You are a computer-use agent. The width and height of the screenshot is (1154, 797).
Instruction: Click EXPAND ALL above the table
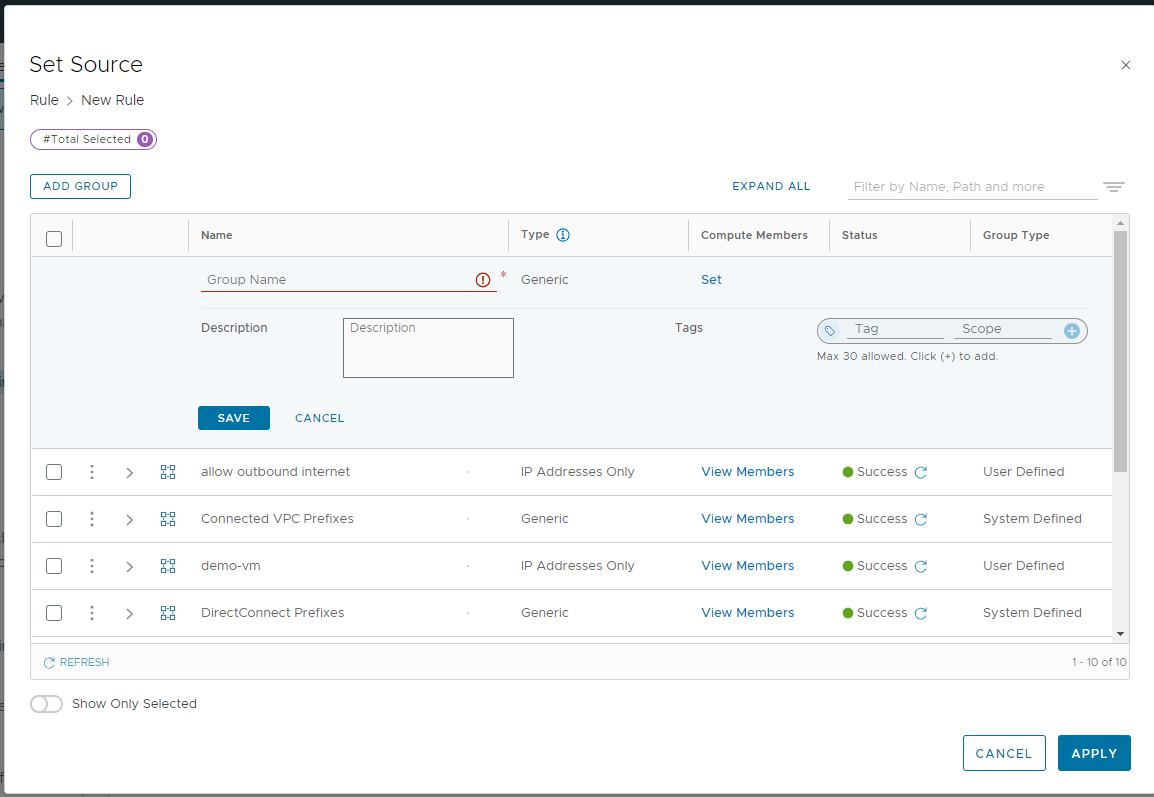771,186
